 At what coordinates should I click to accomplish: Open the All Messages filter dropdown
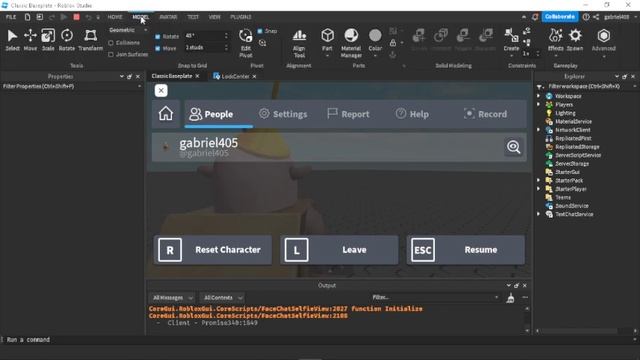click(x=172, y=298)
